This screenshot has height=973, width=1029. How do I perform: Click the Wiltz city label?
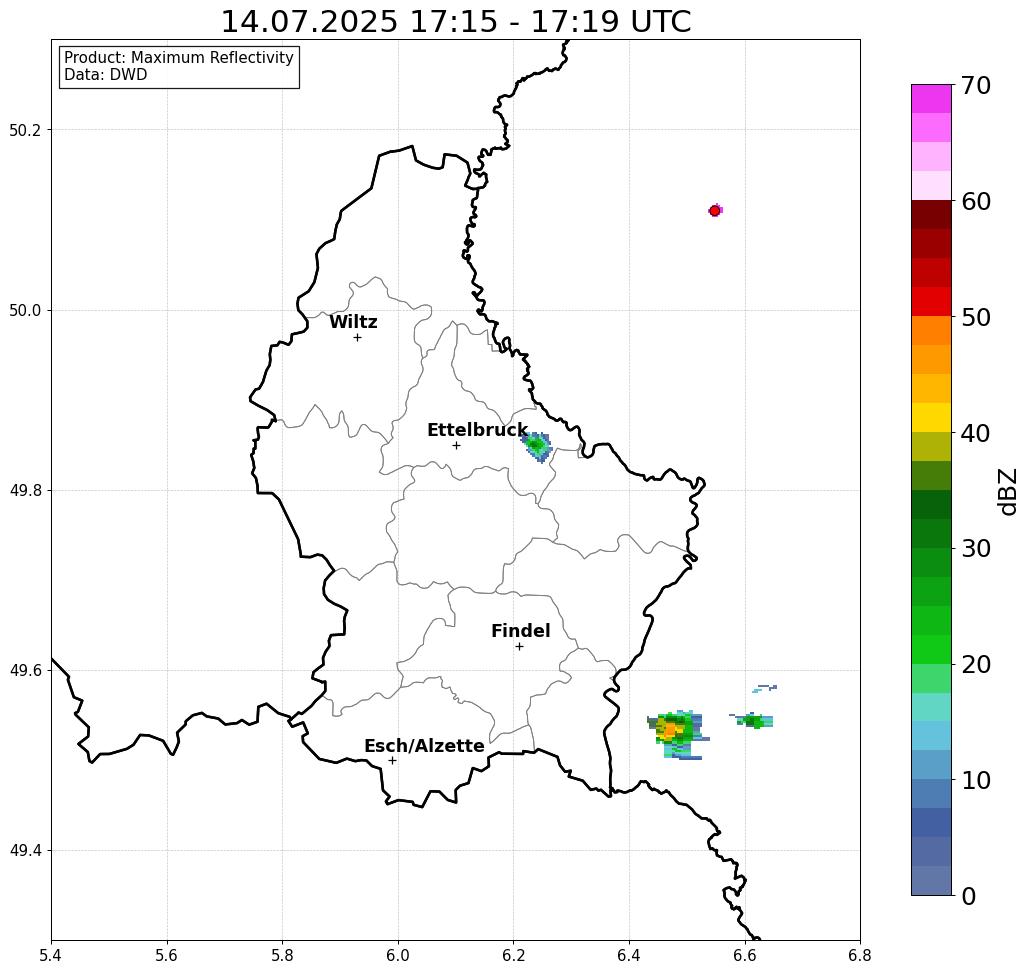[x=353, y=322]
